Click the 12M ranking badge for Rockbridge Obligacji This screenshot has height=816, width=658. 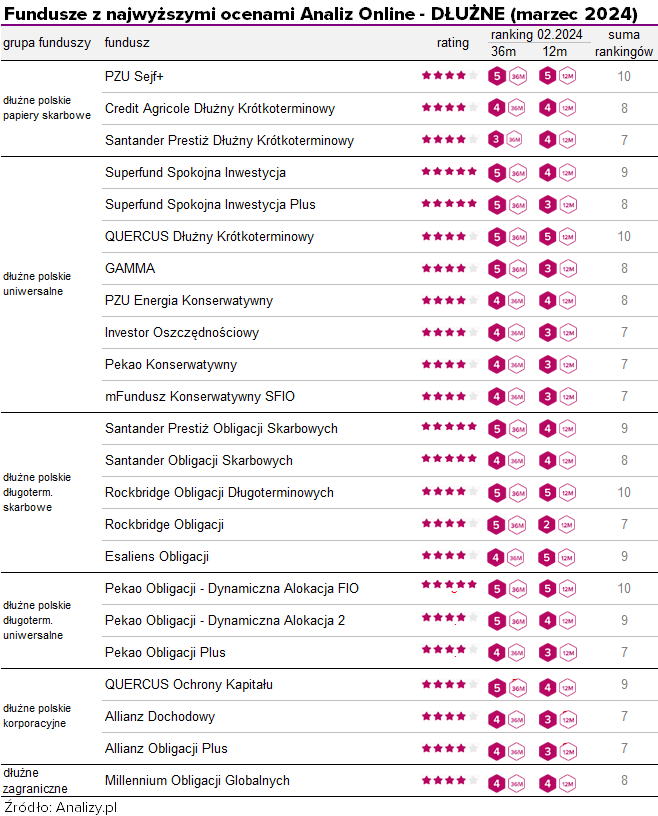[x=556, y=525]
